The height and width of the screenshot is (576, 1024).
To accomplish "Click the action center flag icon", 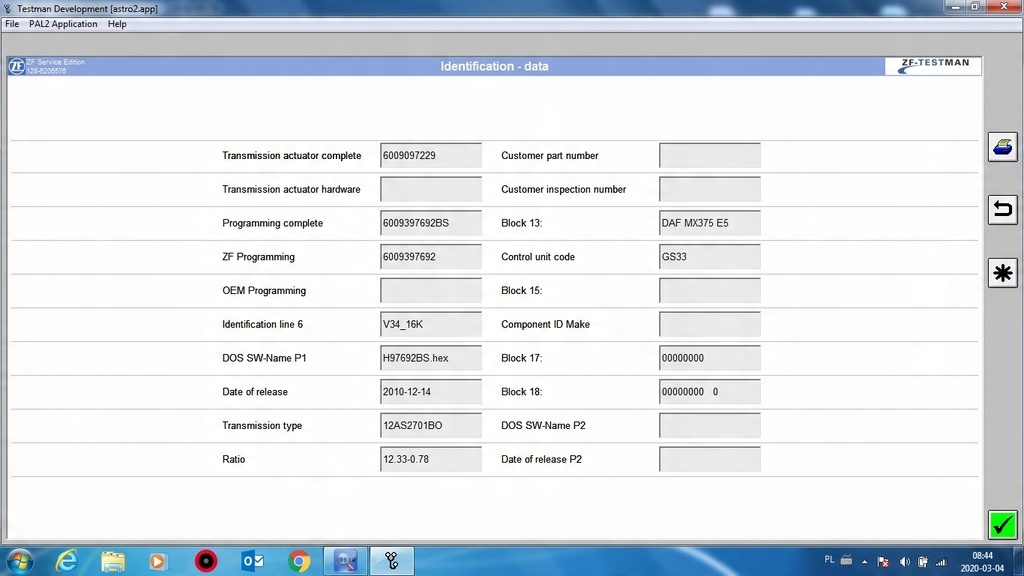I will pos(883,562).
